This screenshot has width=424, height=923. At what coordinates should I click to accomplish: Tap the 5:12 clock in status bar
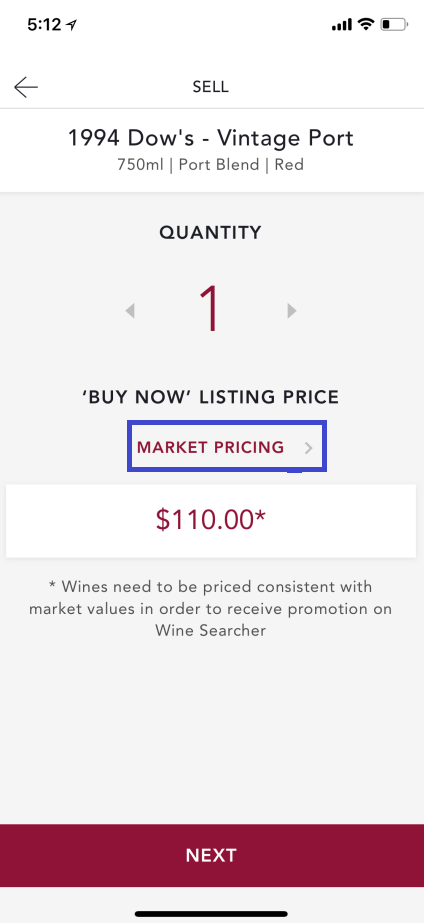(44, 24)
